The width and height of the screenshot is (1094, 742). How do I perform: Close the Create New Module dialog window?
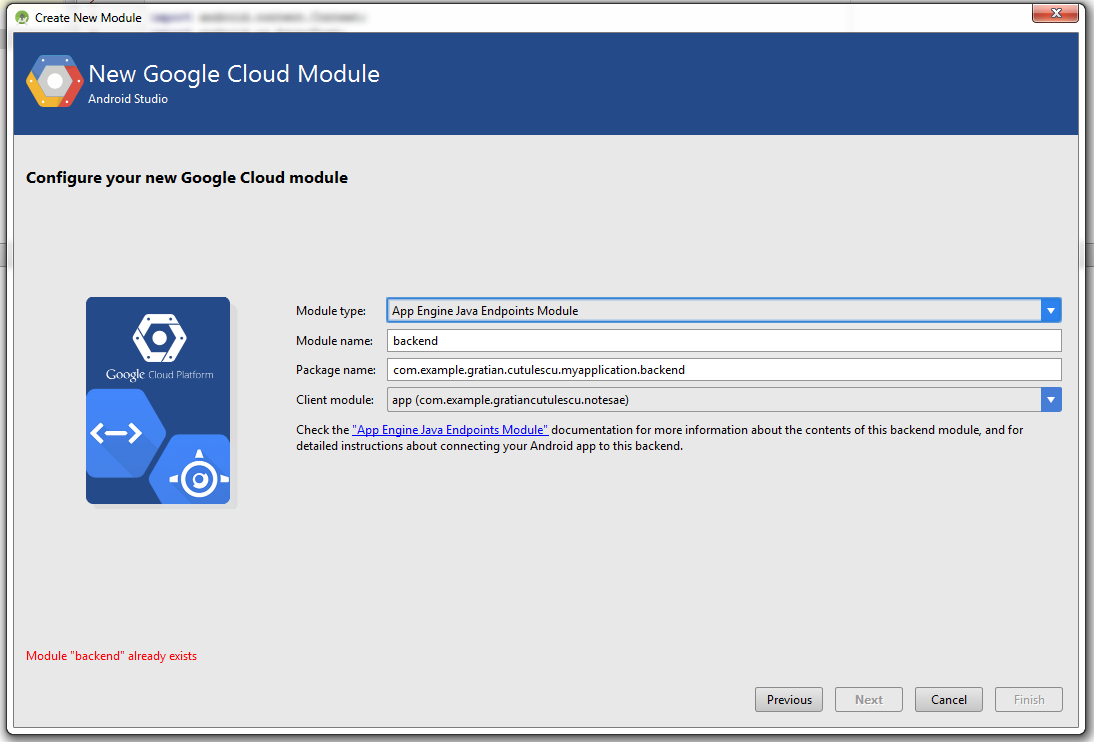pyautogui.click(x=1054, y=13)
